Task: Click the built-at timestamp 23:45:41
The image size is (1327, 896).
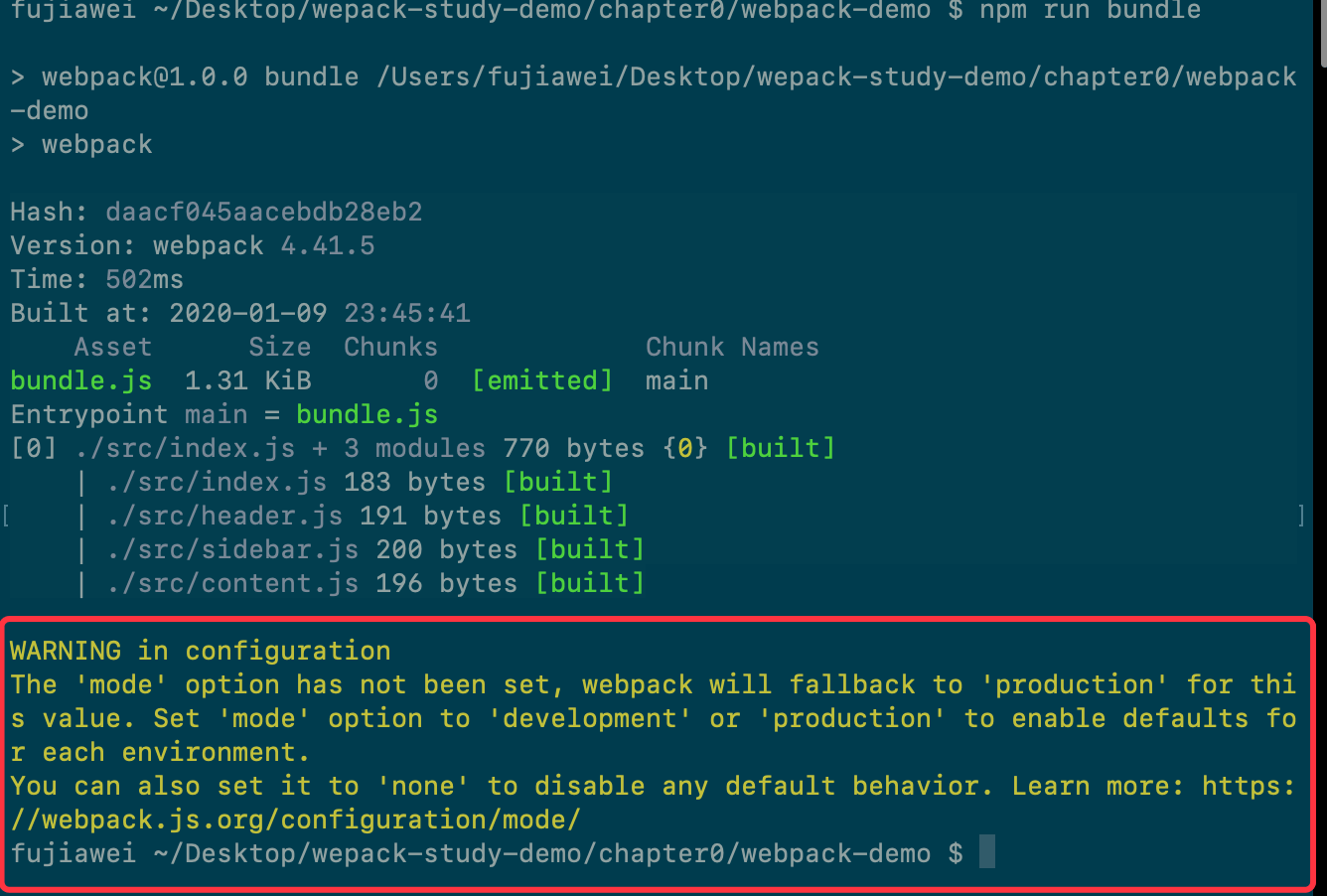Action: (407, 313)
